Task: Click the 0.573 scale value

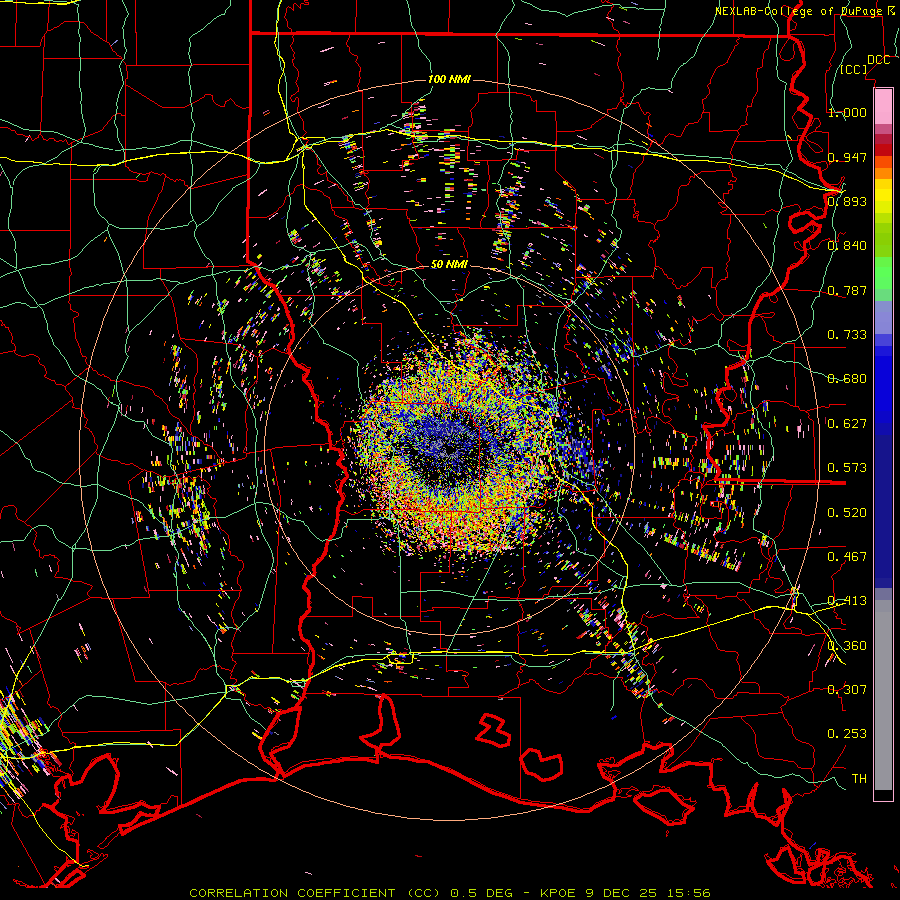Action: (847, 467)
